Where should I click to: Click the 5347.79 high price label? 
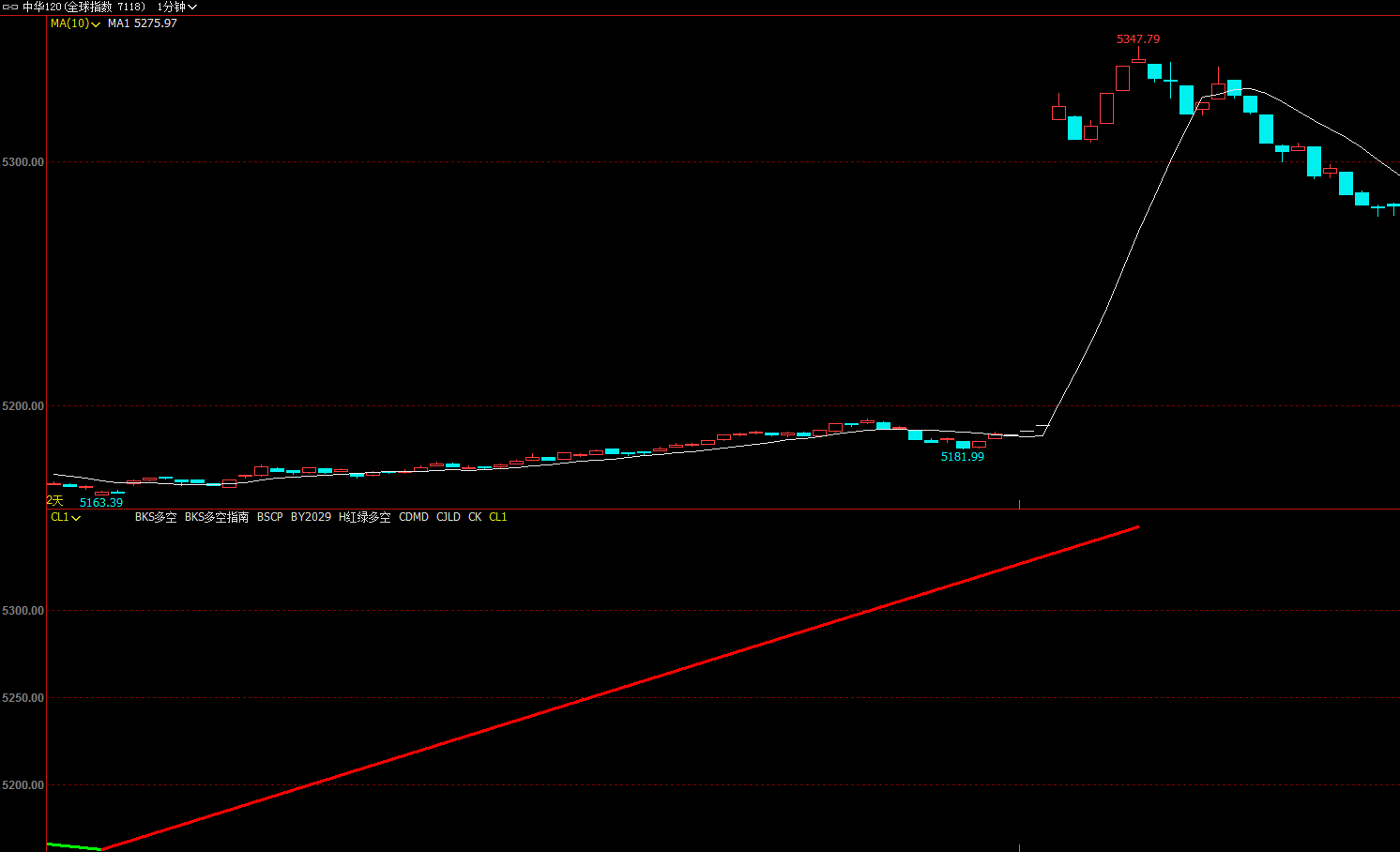pyautogui.click(x=1138, y=39)
